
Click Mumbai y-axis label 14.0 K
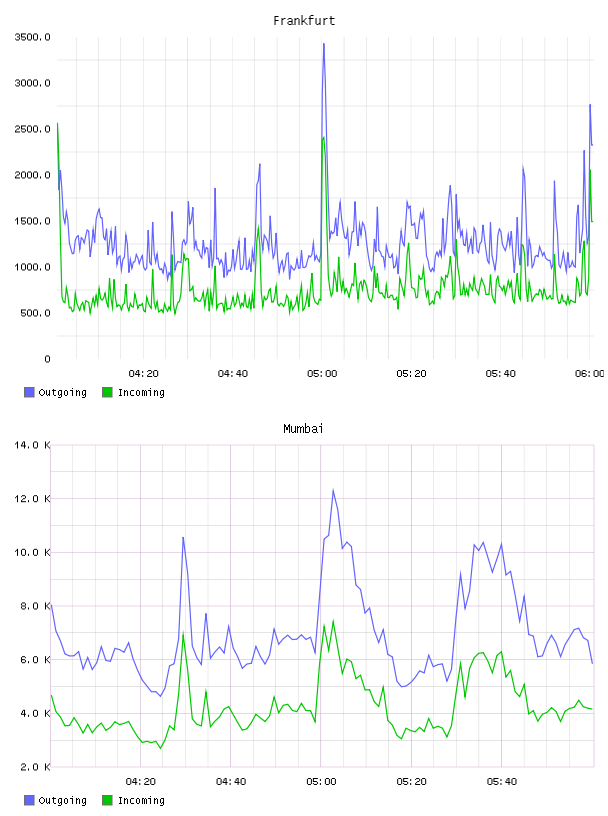[32, 445]
